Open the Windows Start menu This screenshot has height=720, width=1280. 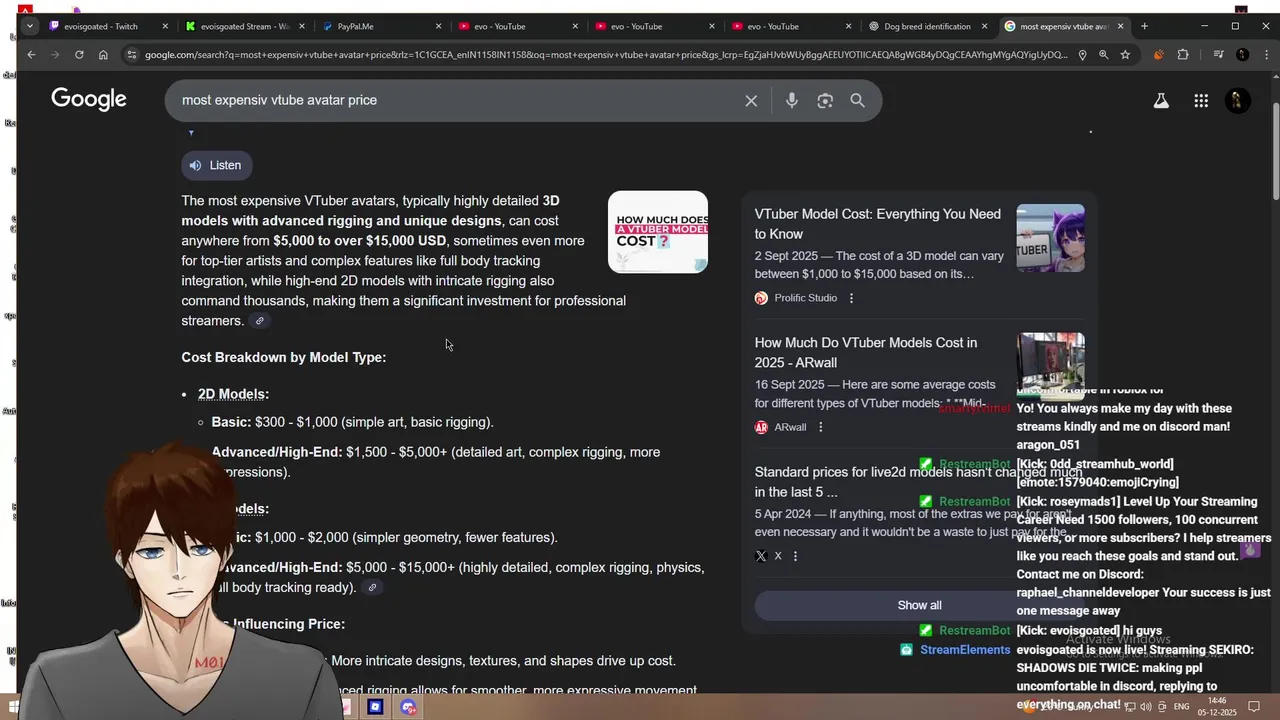13,707
